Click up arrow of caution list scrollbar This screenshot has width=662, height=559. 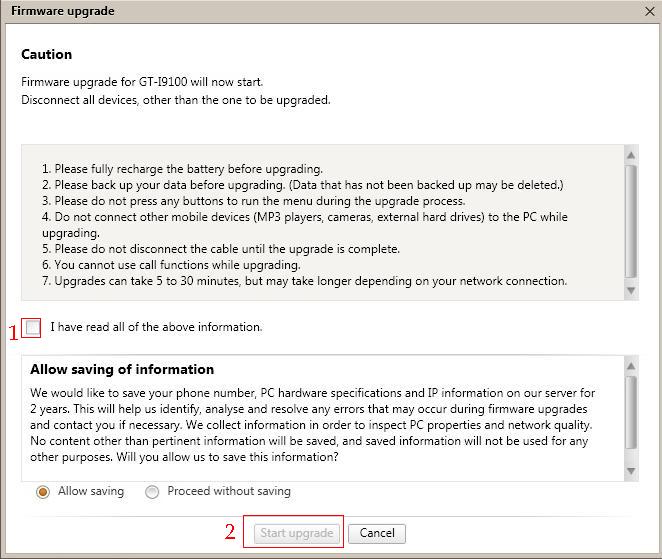coord(631,155)
